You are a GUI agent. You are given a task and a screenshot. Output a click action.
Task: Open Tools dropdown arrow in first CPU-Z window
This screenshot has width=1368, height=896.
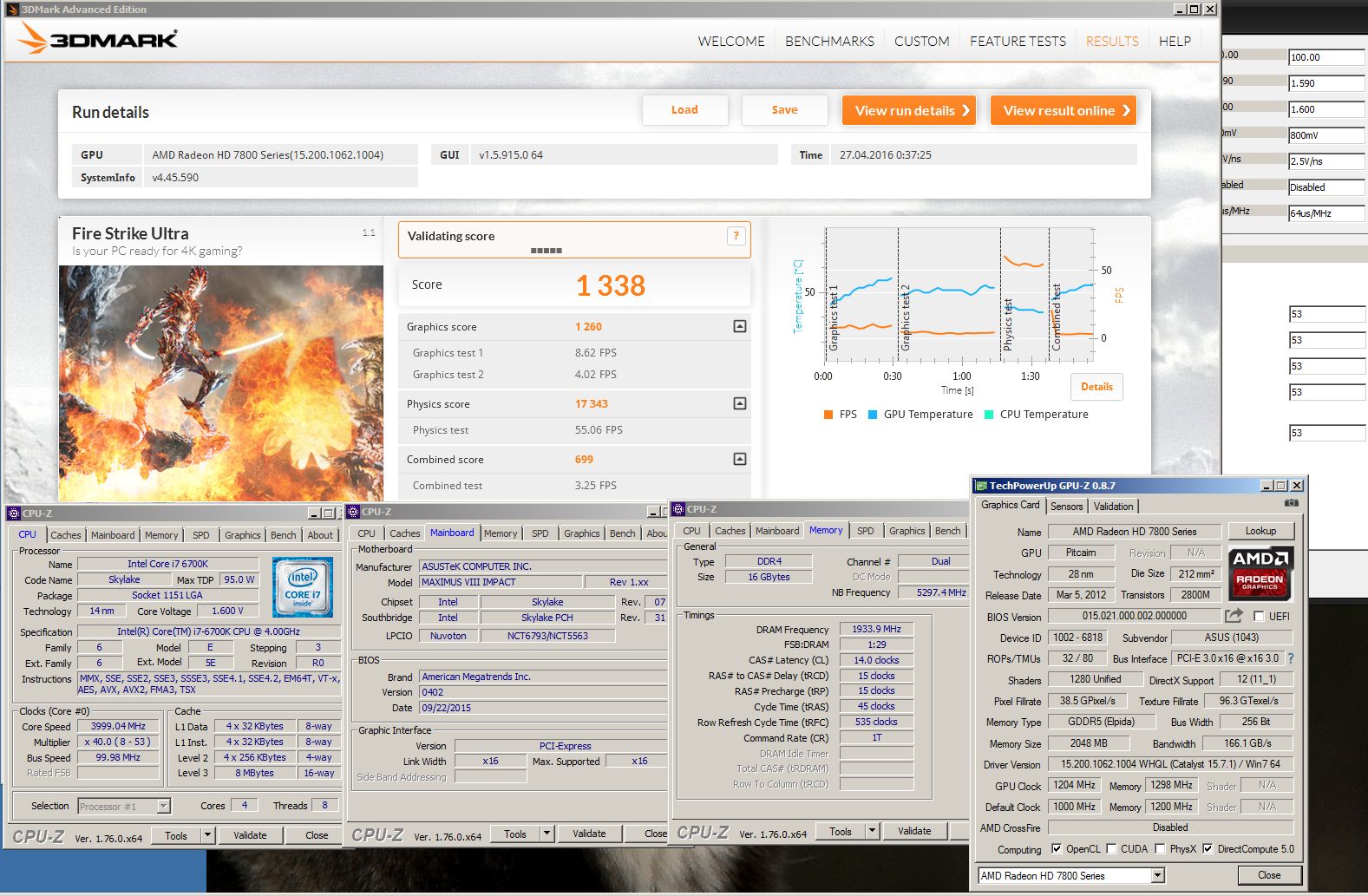(x=207, y=835)
